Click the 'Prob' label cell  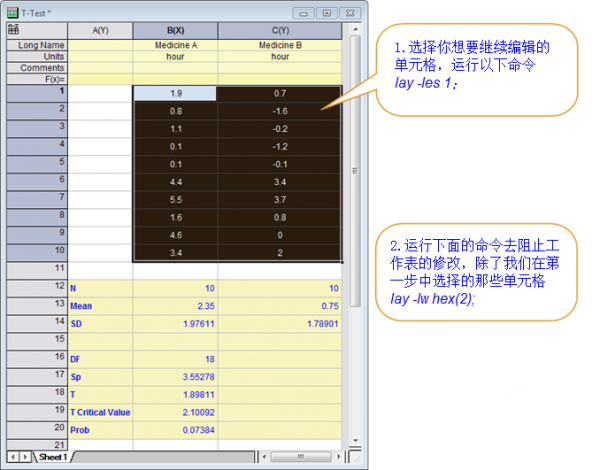100,430
